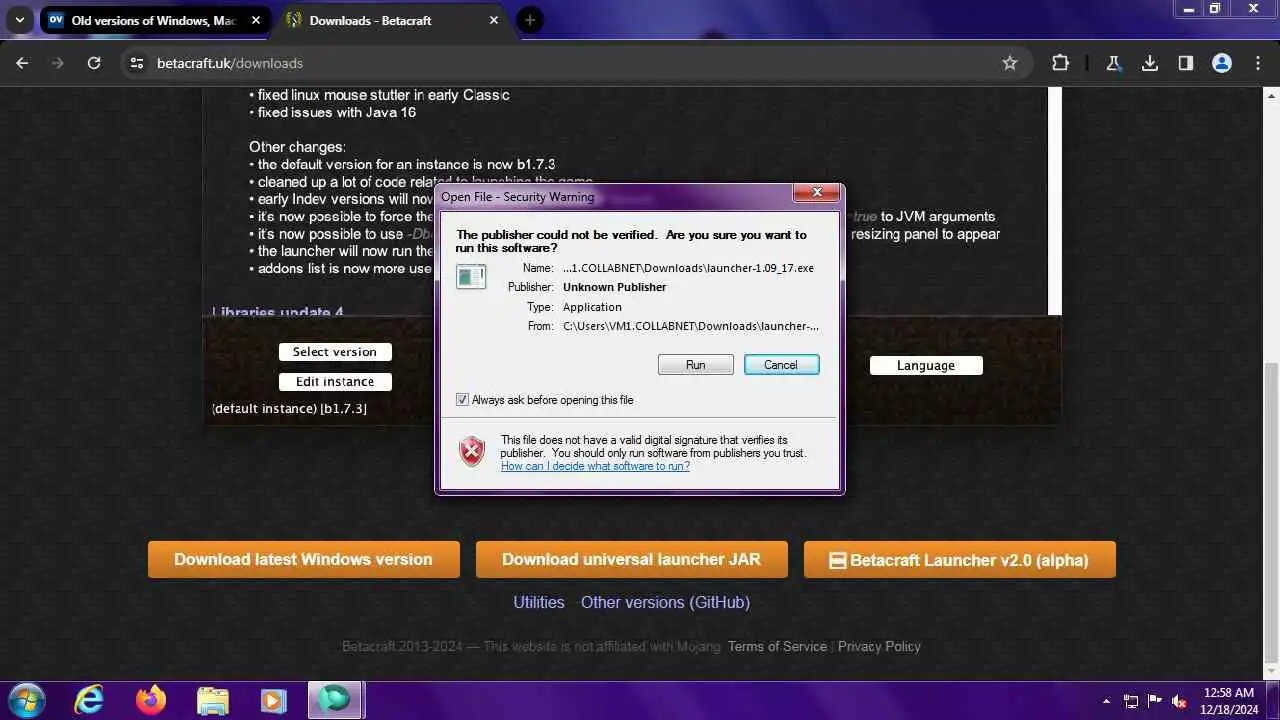Launch Firefox from the taskbar
This screenshot has width=1280, height=720.
[151, 700]
